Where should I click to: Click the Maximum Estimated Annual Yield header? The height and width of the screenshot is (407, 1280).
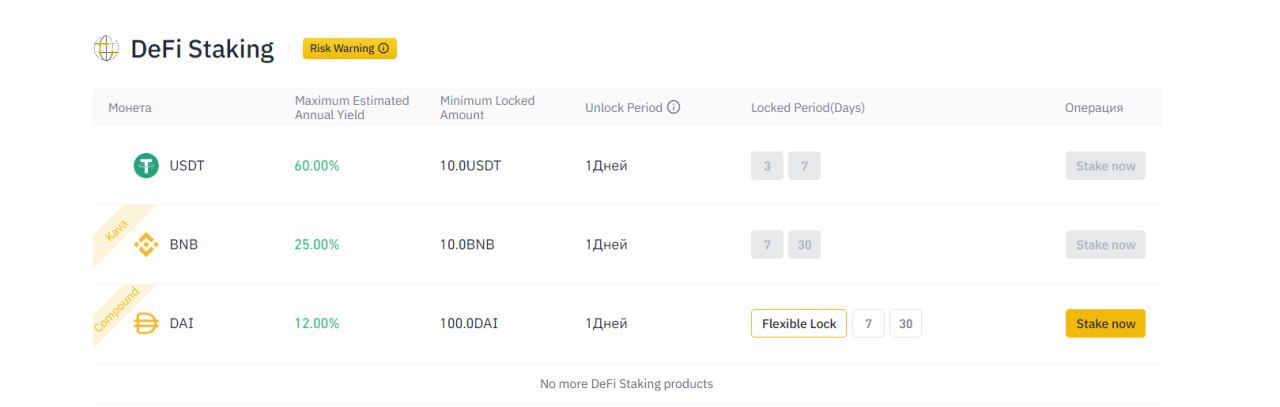click(x=352, y=108)
